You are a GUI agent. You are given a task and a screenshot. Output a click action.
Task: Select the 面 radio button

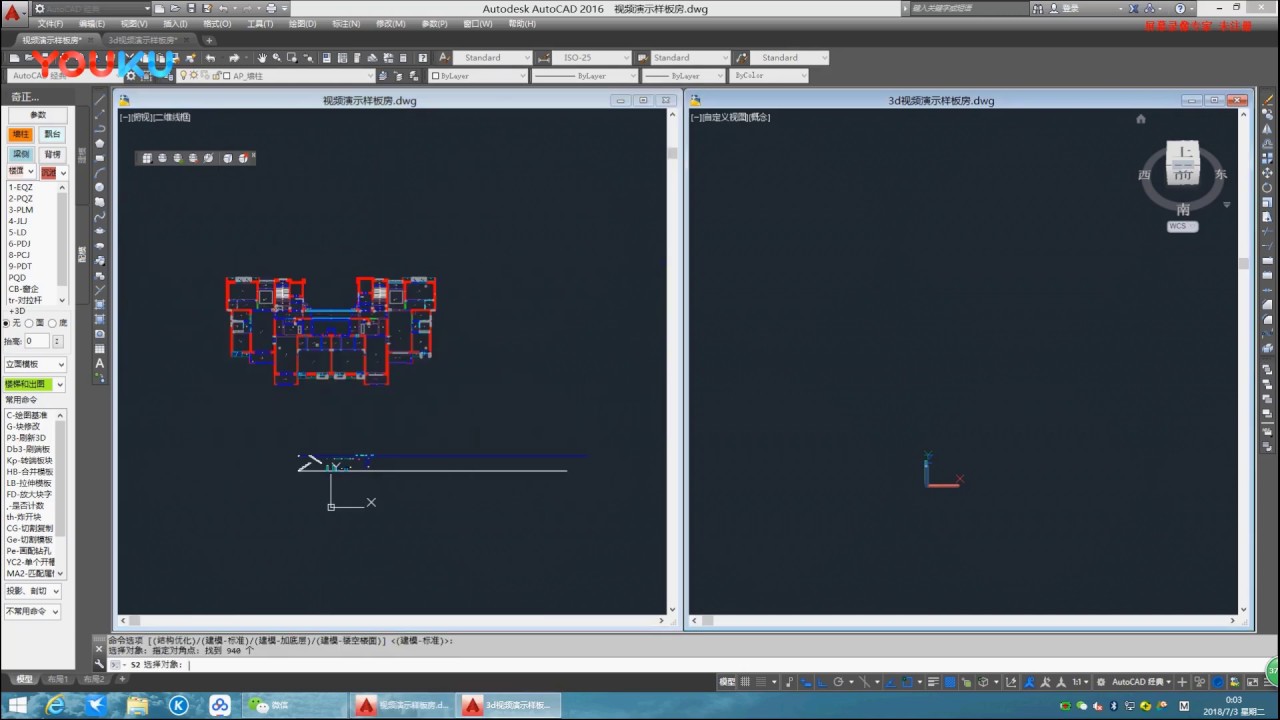(x=29, y=323)
